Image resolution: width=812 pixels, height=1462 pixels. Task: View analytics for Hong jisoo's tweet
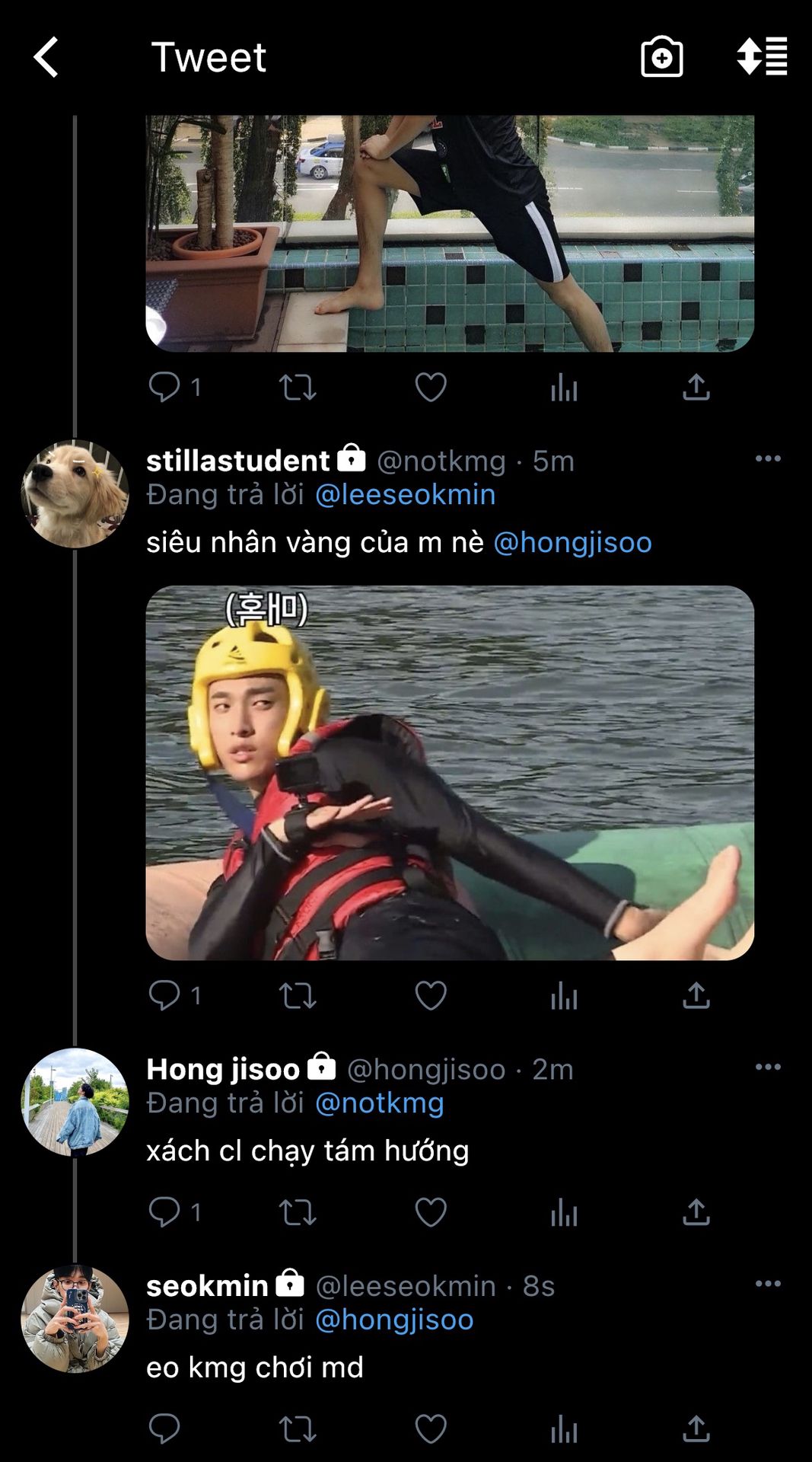point(564,1211)
